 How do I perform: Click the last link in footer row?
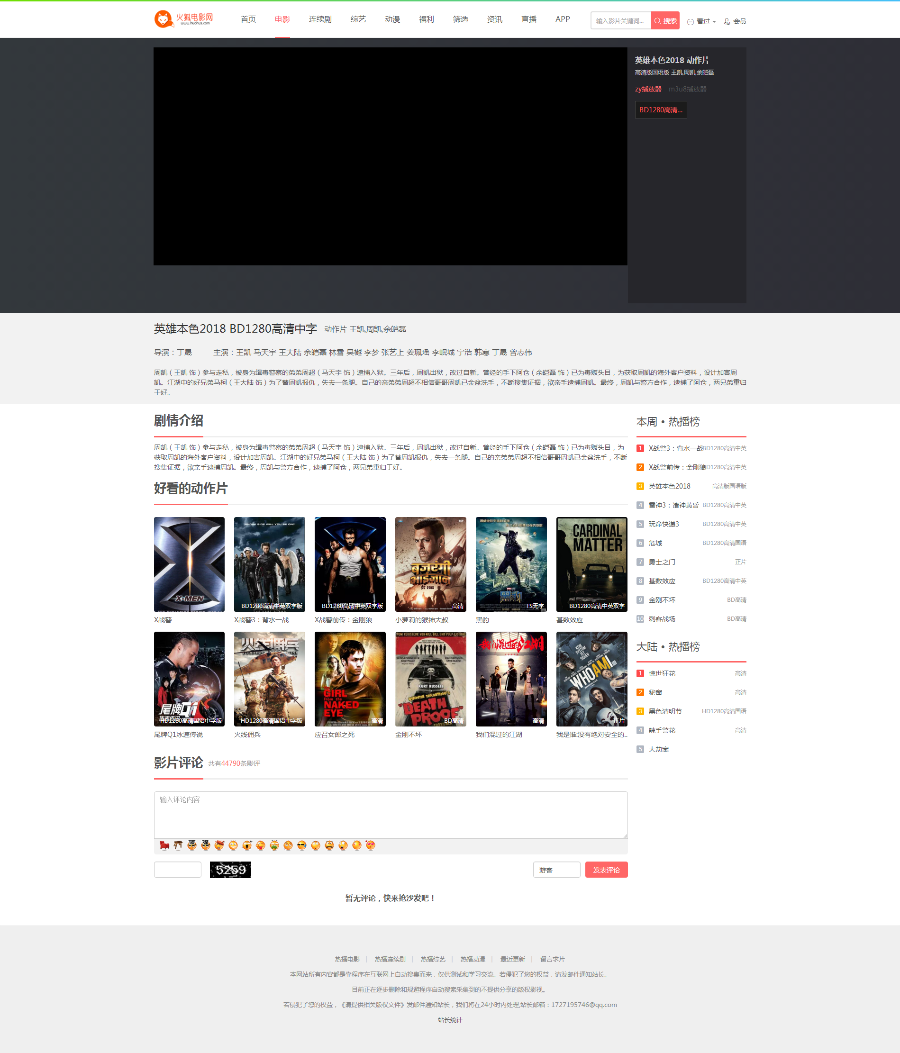tap(553, 959)
